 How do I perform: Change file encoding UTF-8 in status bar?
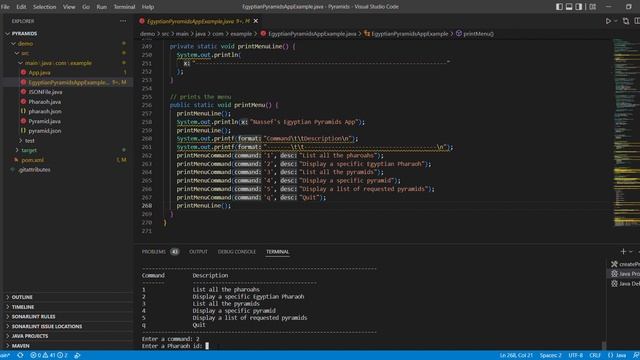tap(576, 355)
